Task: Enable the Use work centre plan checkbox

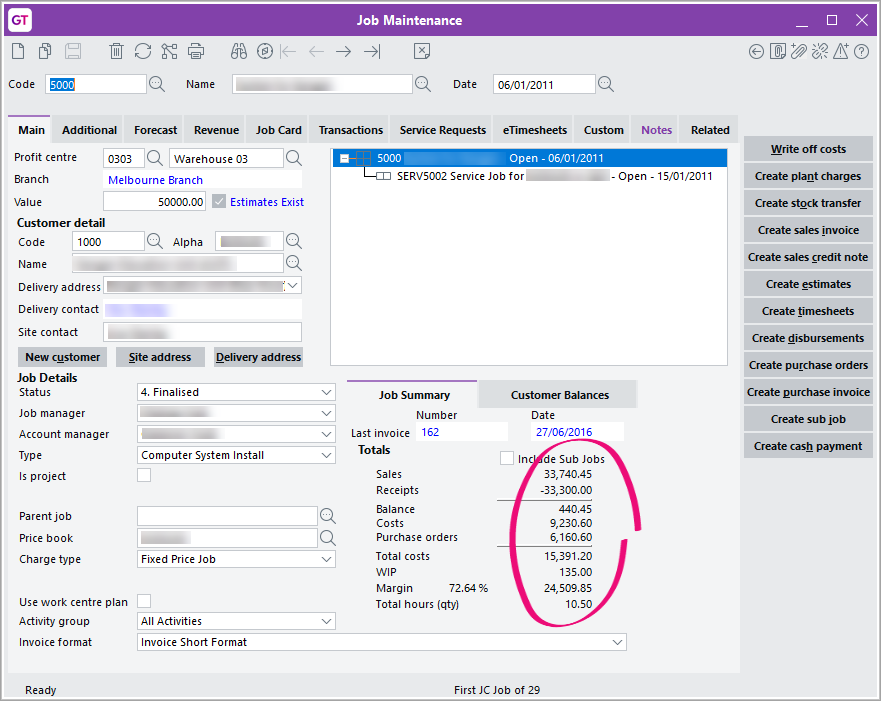Action: click(144, 601)
